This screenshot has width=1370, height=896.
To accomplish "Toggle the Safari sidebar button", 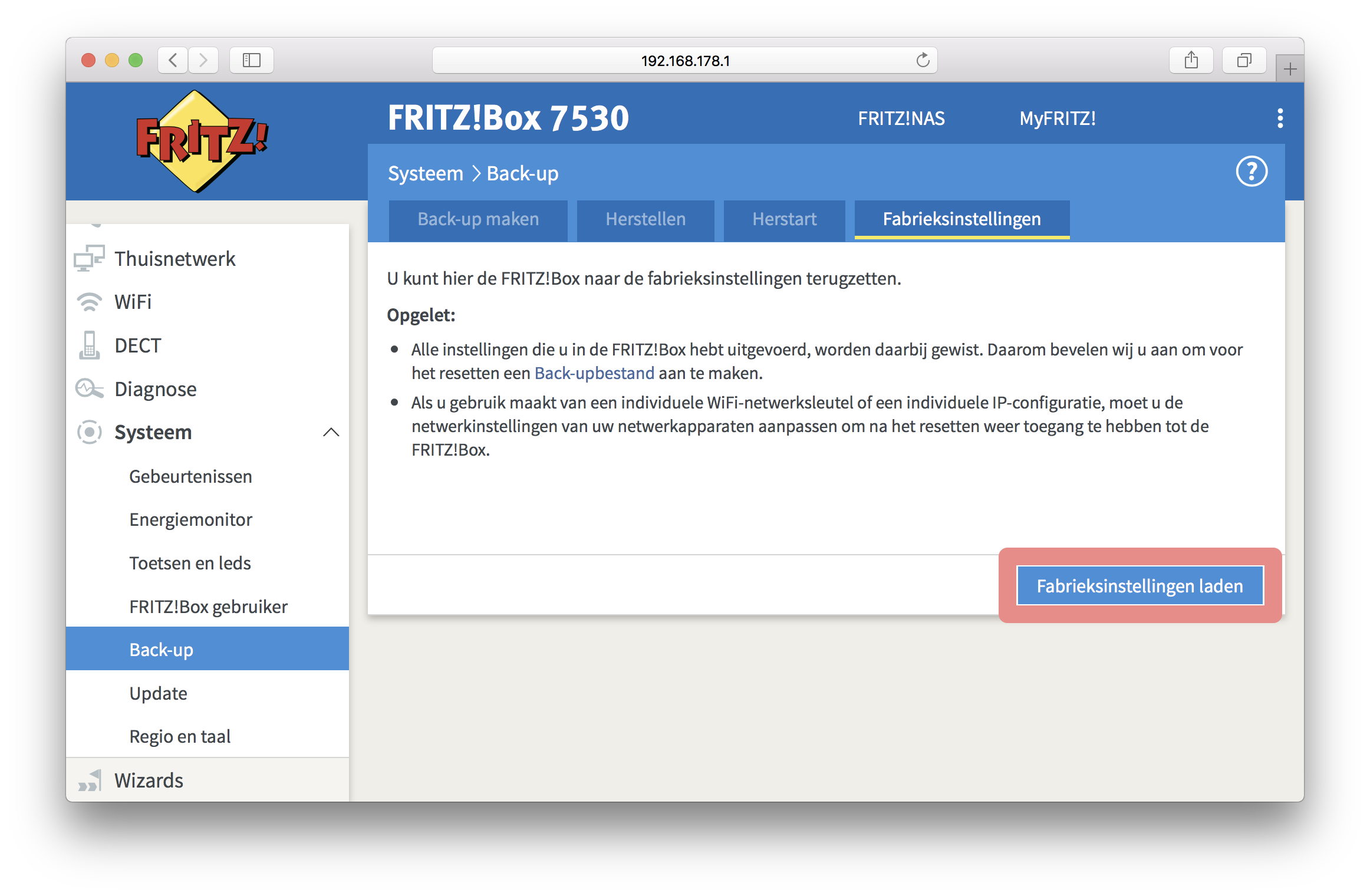I will 252,60.
